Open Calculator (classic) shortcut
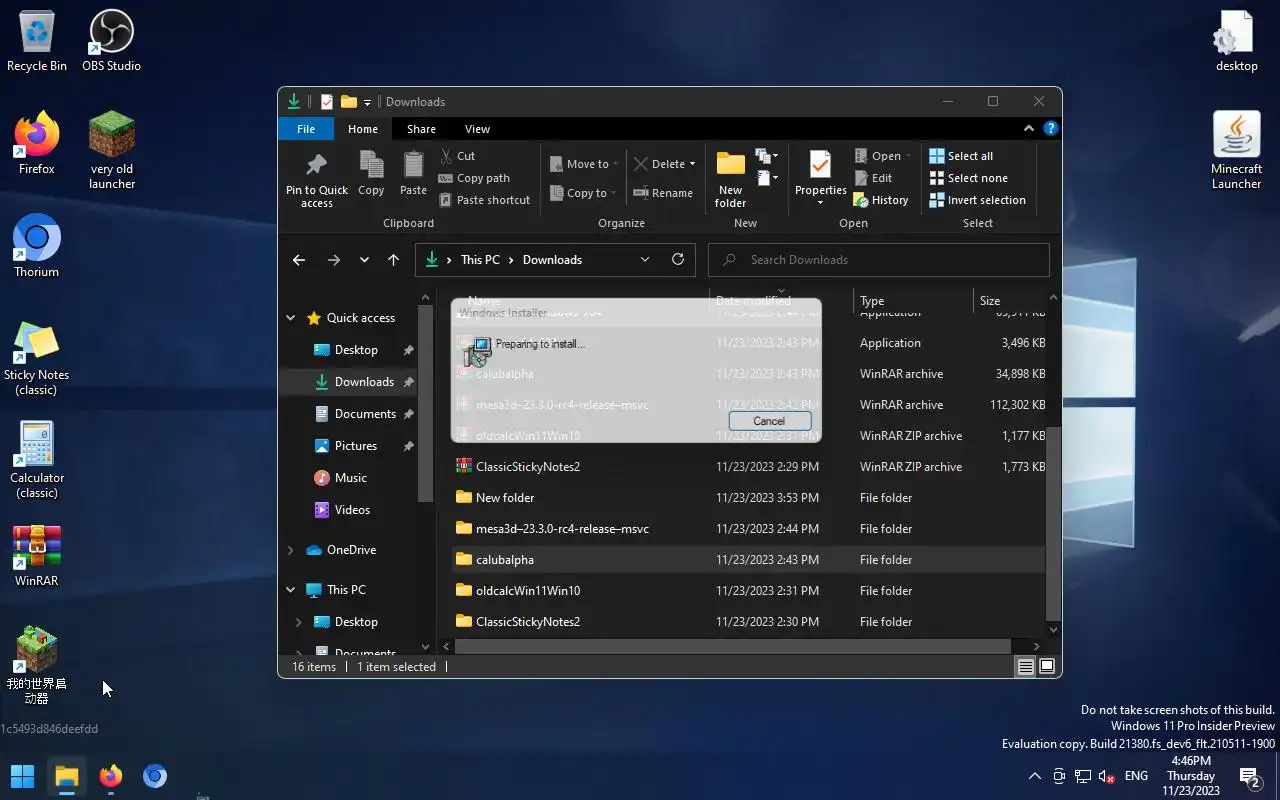The height and width of the screenshot is (800, 1280). [36, 460]
